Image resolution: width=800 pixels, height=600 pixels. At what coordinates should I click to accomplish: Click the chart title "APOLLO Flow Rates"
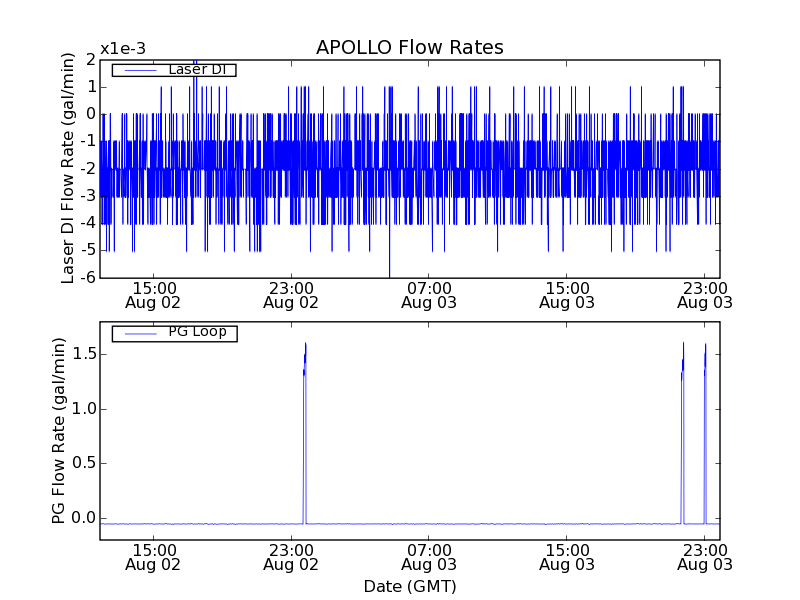click(410, 47)
